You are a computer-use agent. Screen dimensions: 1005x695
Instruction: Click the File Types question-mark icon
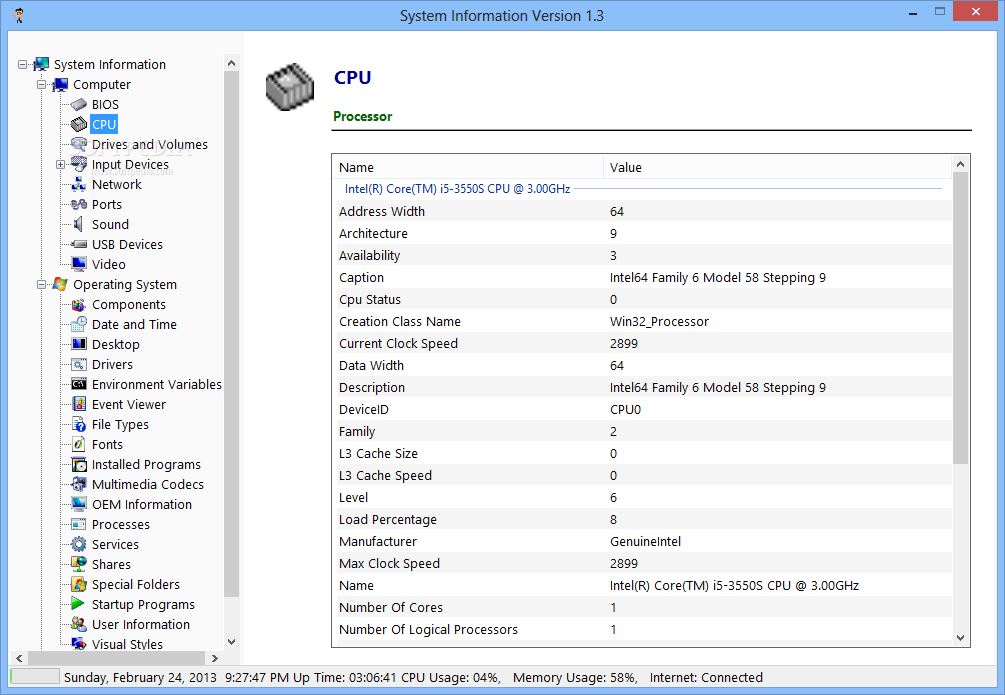pyautogui.click(x=78, y=424)
